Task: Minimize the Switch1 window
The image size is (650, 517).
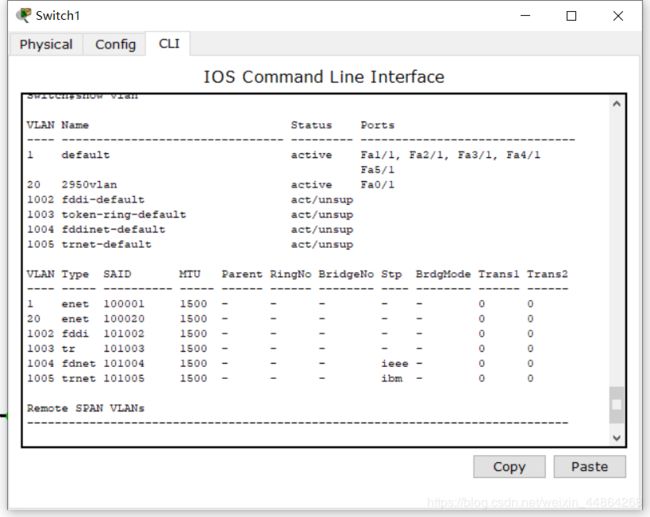Action: pos(525,16)
